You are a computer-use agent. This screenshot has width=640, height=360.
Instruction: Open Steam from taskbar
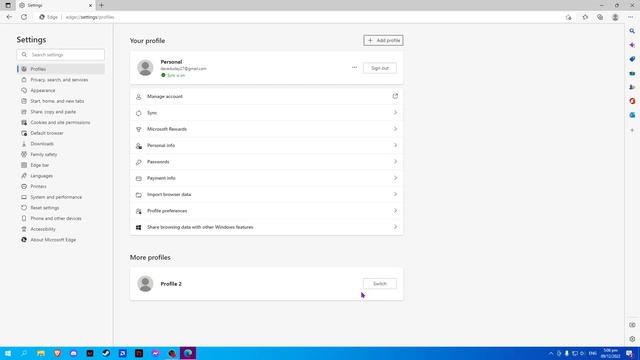point(106,353)
